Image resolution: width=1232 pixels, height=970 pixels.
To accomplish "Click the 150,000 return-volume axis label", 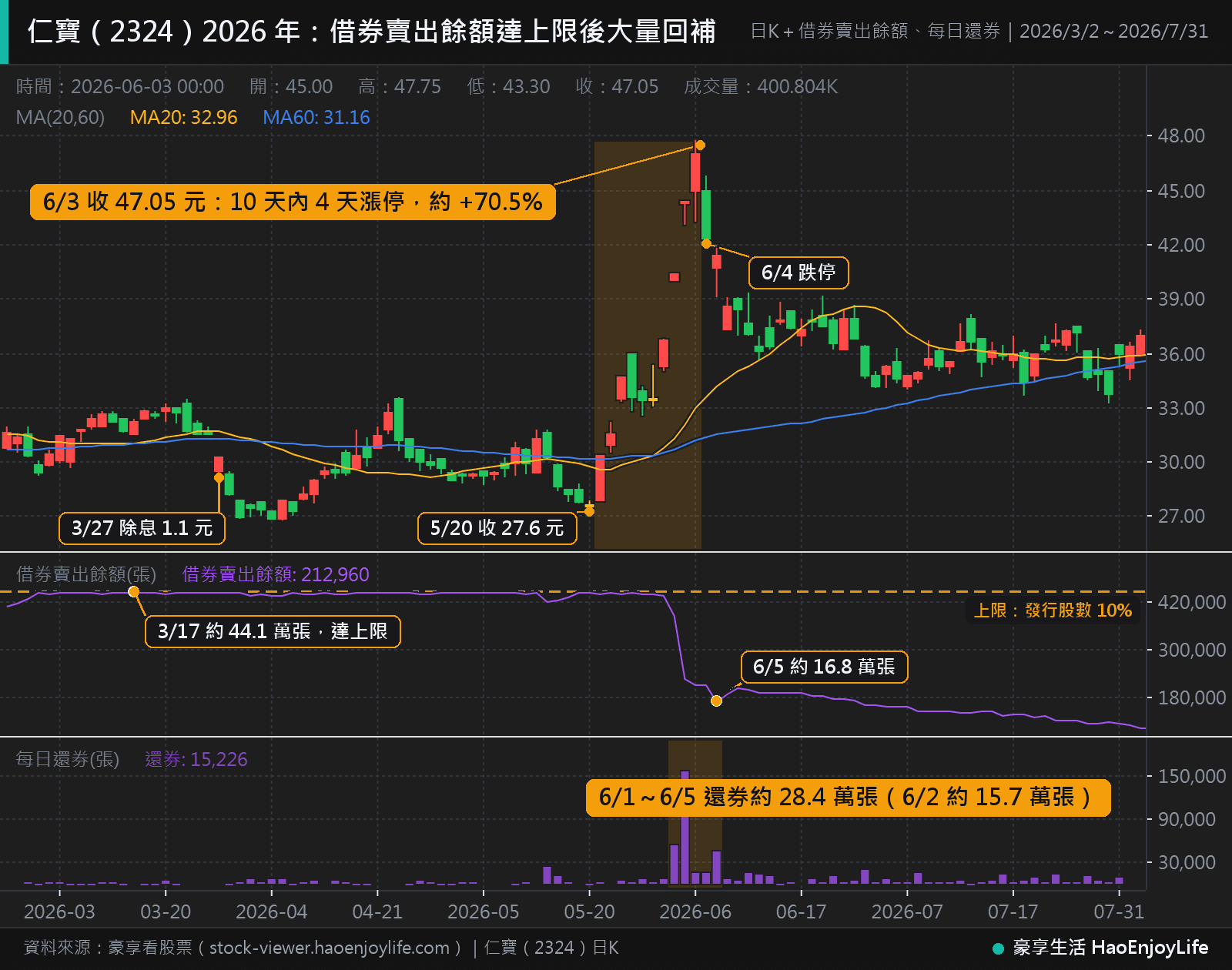I will 1192,776.
